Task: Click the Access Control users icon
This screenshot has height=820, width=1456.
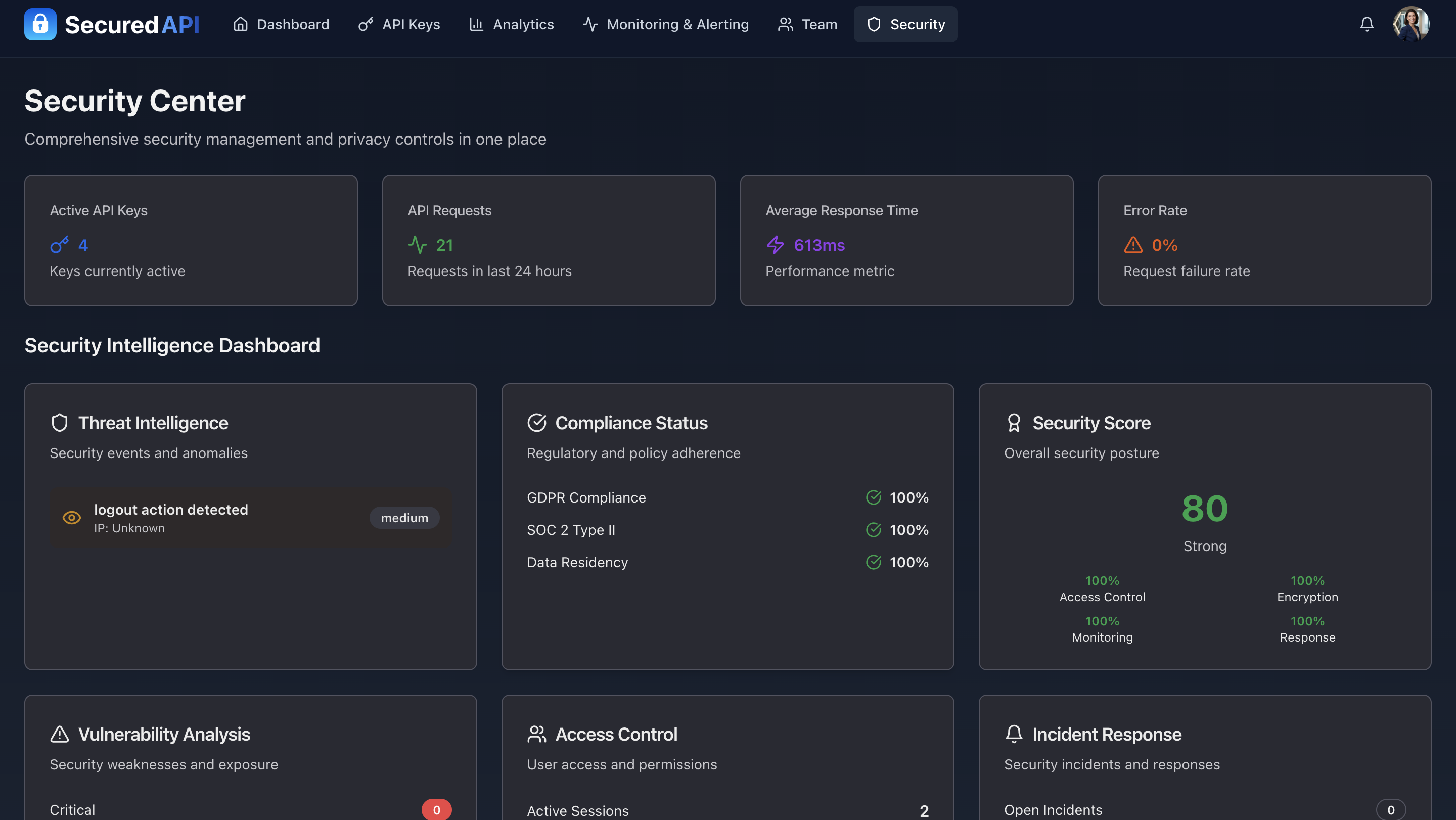Action: pos(536,734)
